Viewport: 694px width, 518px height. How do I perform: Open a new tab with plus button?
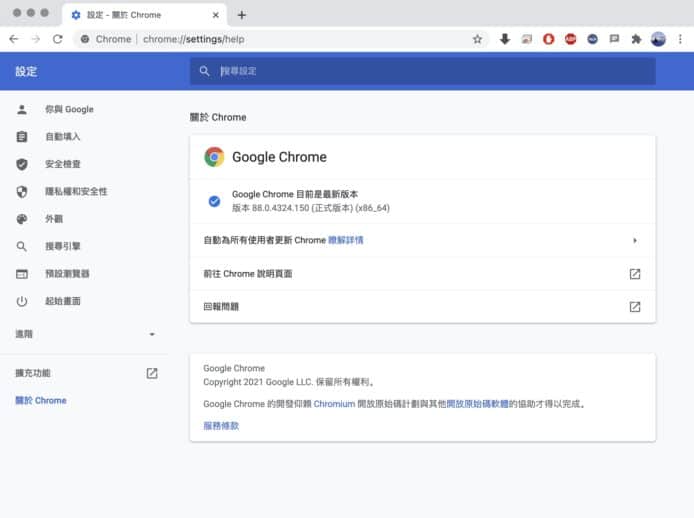click(241, 15)
